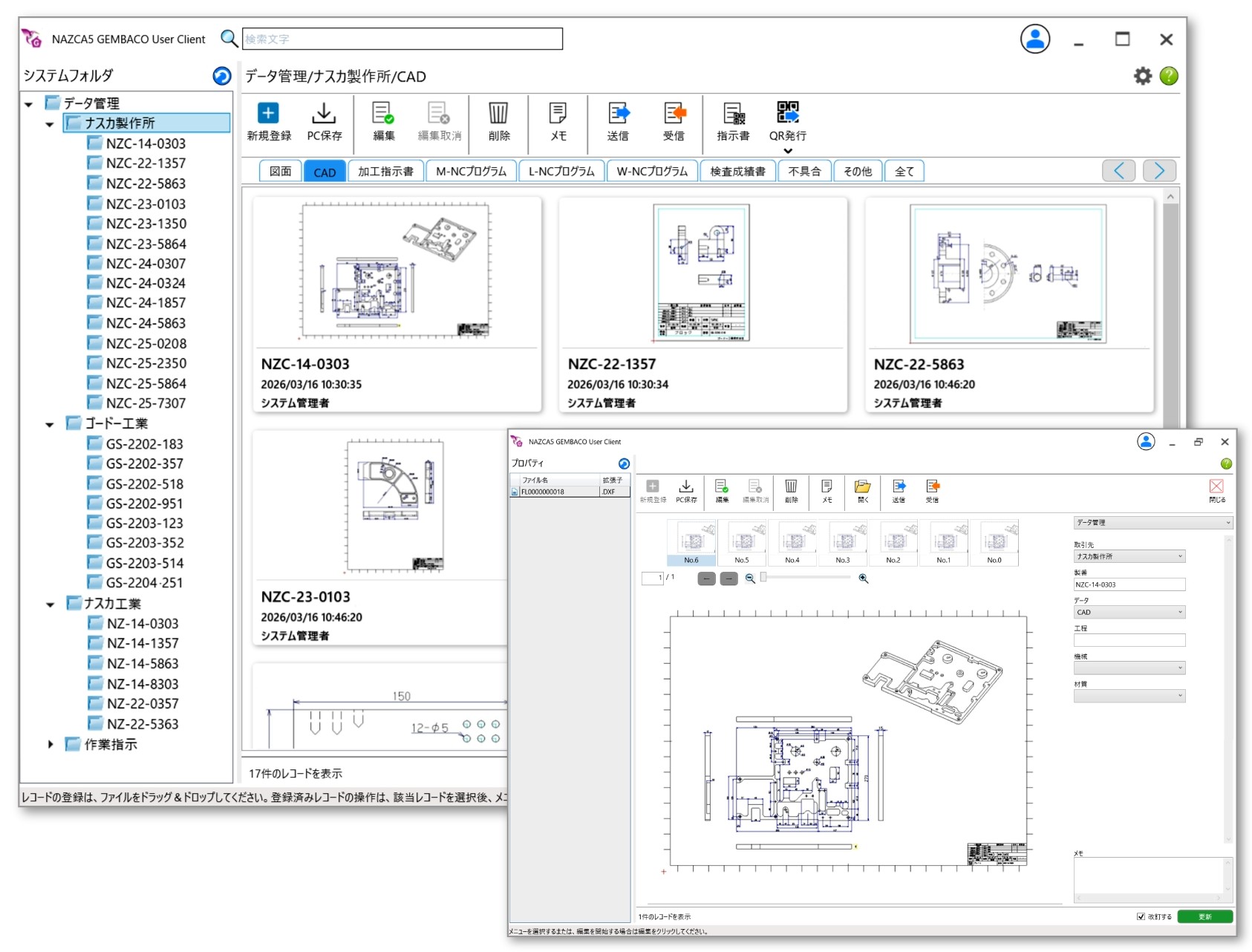
Task: Expand 作業指示 tree node arrow
Action: [x=50, y=744]
